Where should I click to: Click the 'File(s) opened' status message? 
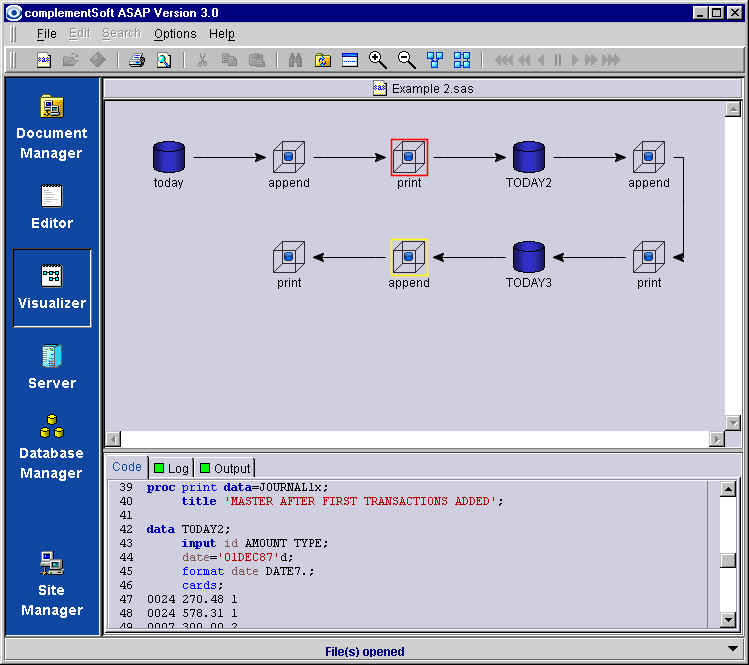point(364,652)
